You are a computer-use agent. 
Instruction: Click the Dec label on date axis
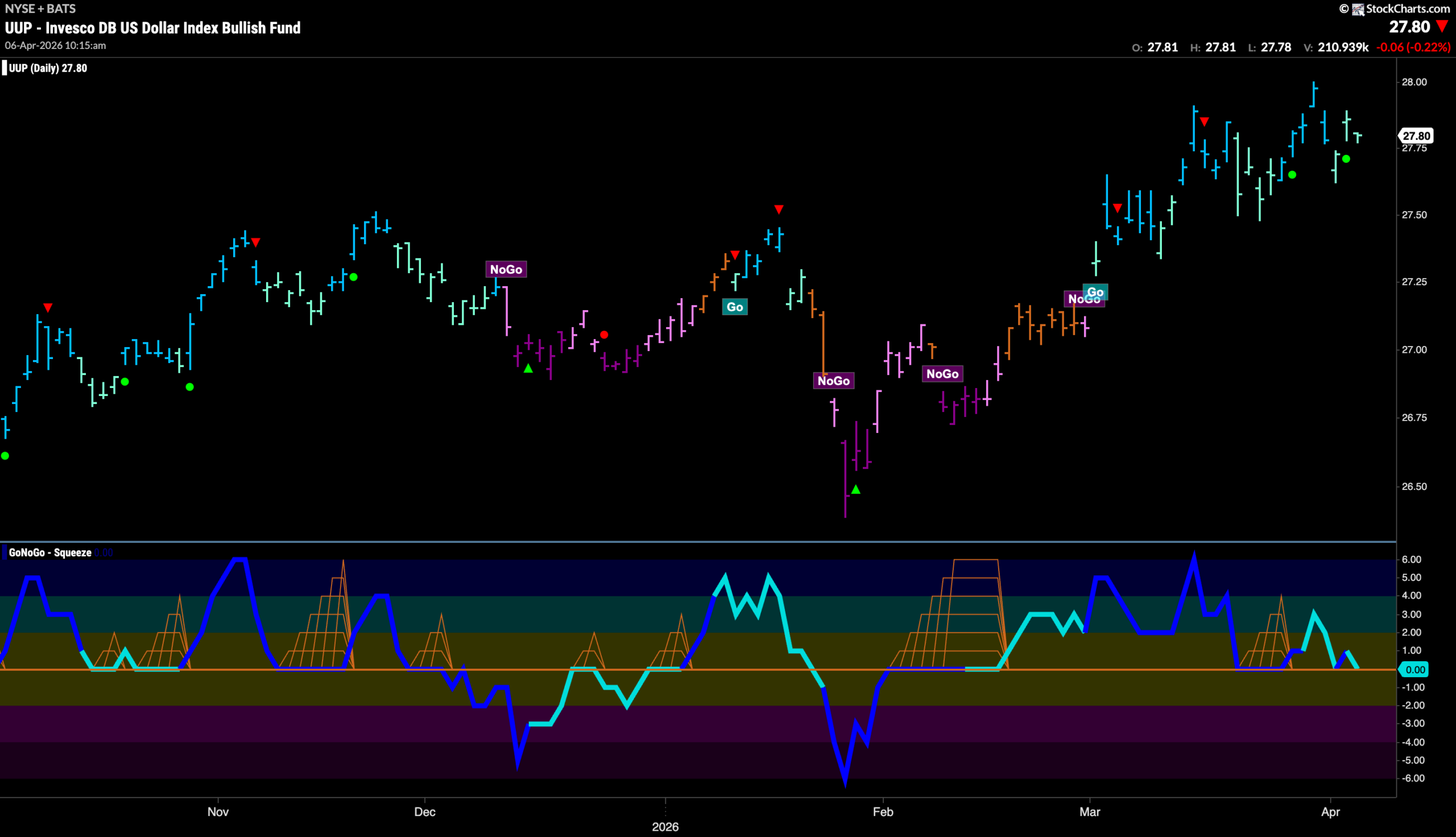tap(425, 812)
